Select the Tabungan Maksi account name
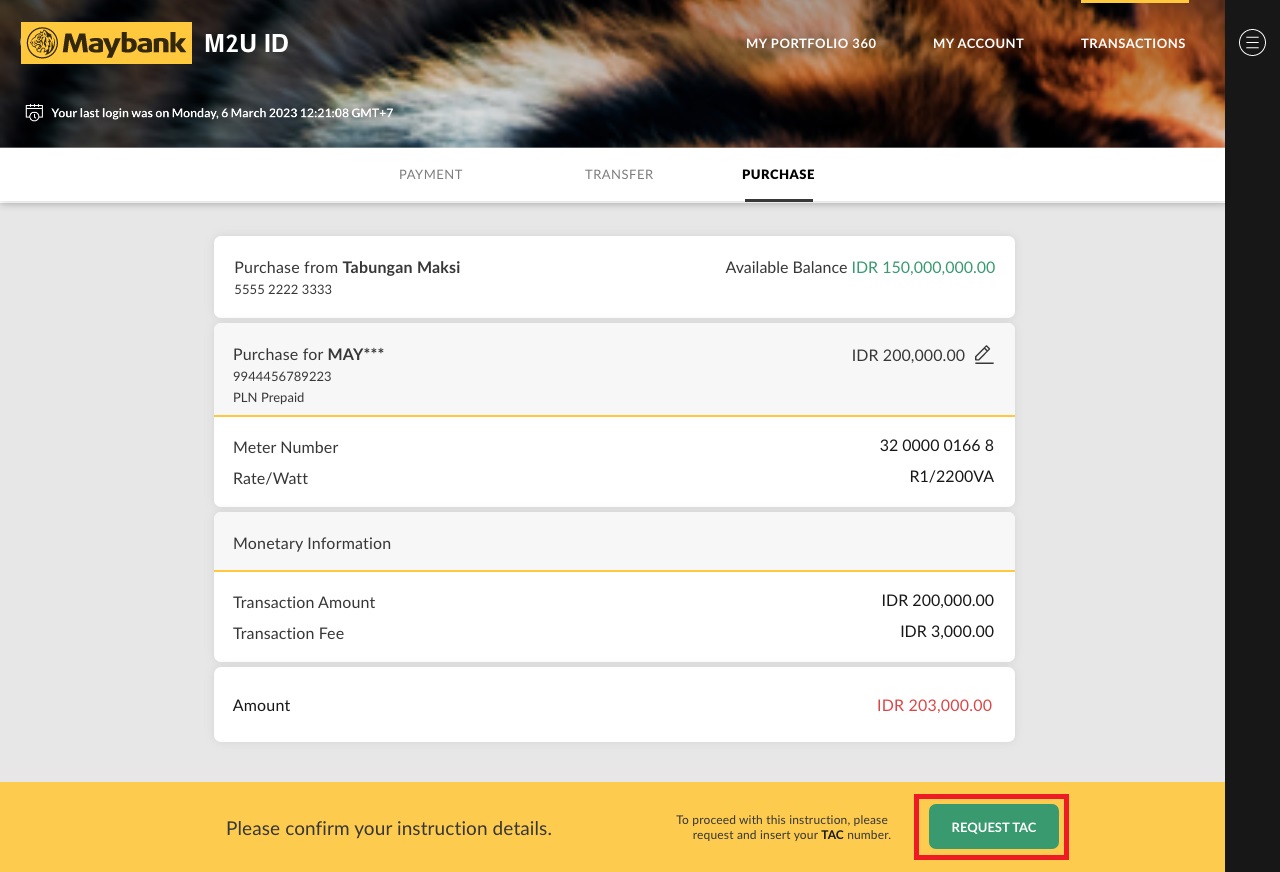The image size is (1280, 872). 401,267
